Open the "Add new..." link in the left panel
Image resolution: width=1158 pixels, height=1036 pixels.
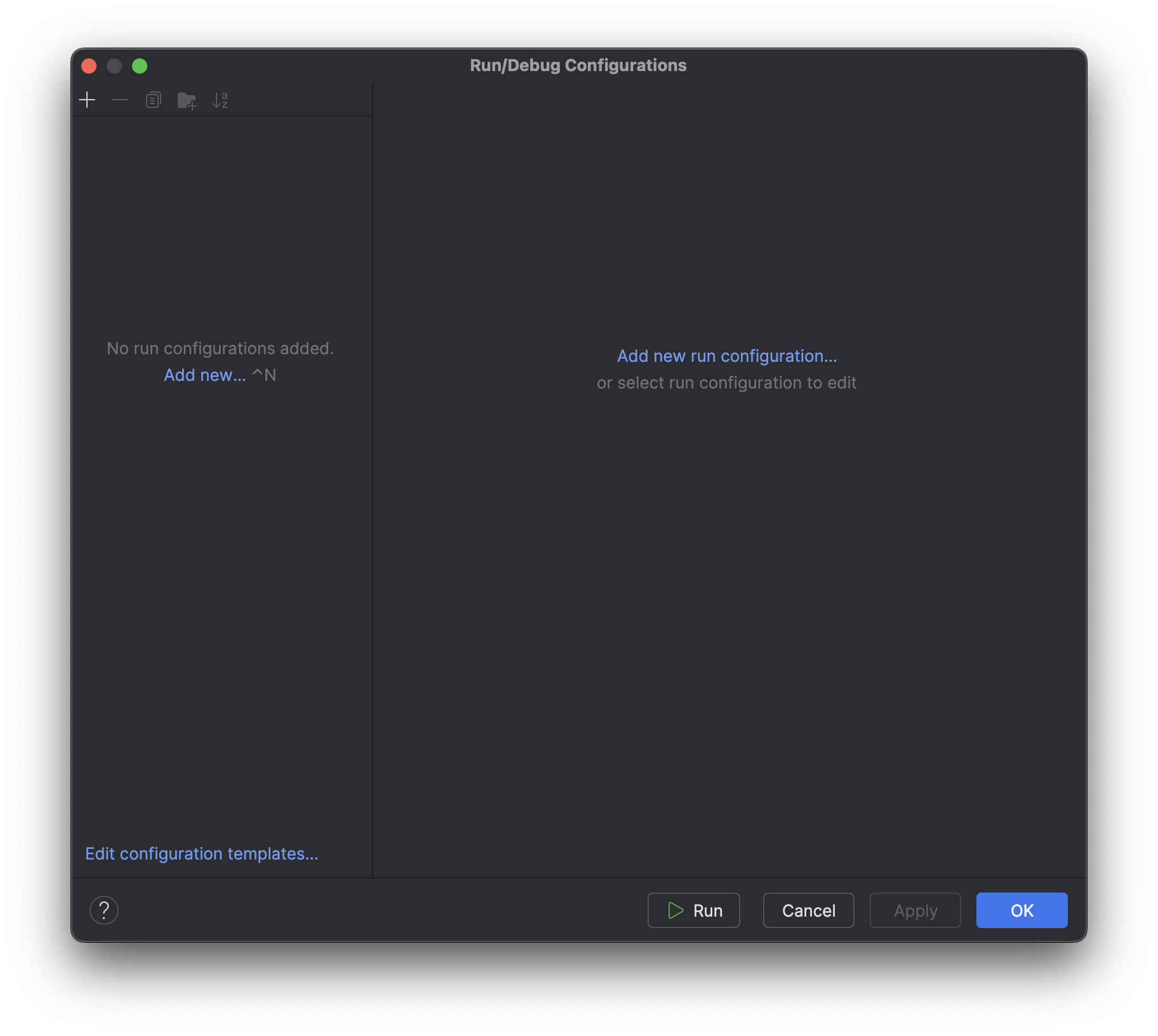click(204, 375)
